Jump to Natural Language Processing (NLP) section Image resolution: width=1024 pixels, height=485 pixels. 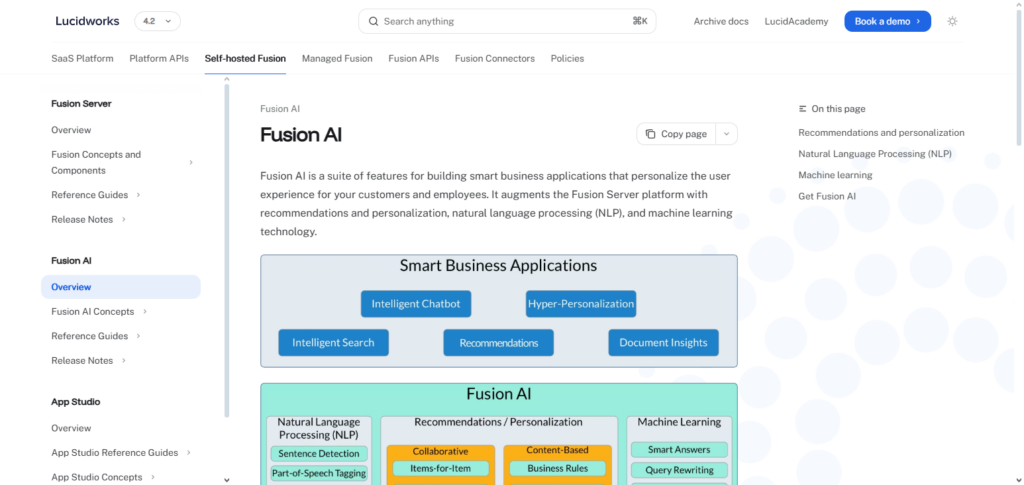coord(874,154)
